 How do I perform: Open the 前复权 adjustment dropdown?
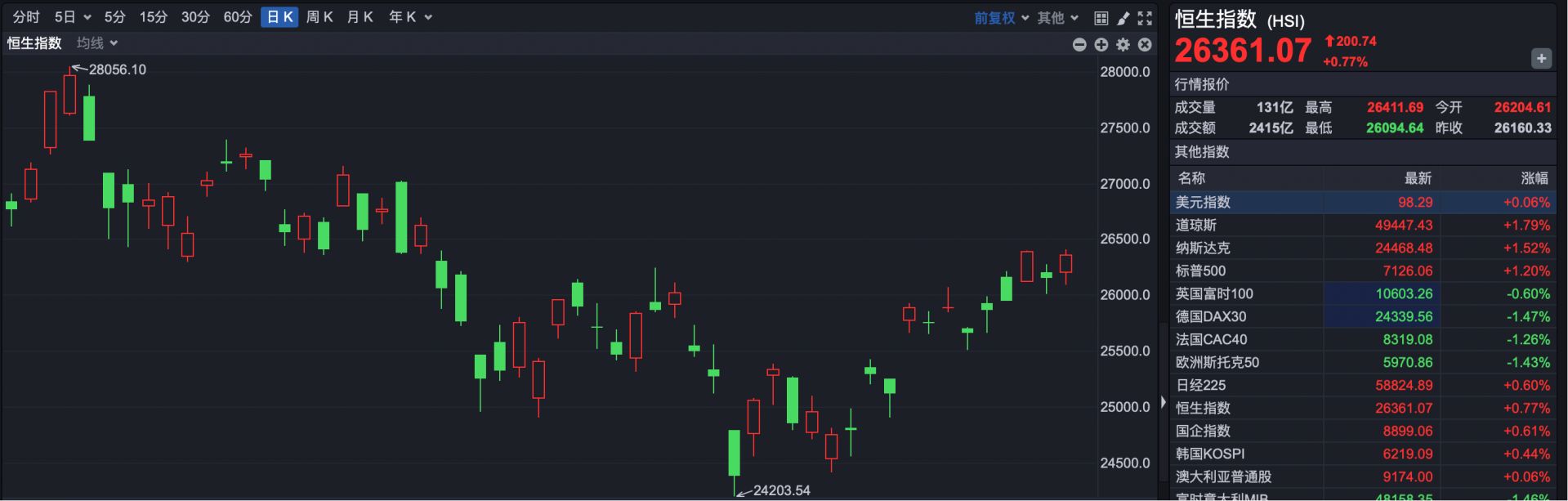pos(1001,18)
